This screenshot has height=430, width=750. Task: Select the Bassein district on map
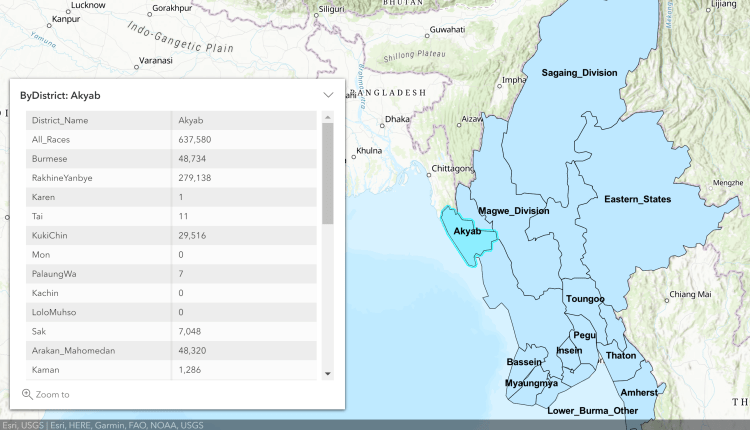[524, 361]
